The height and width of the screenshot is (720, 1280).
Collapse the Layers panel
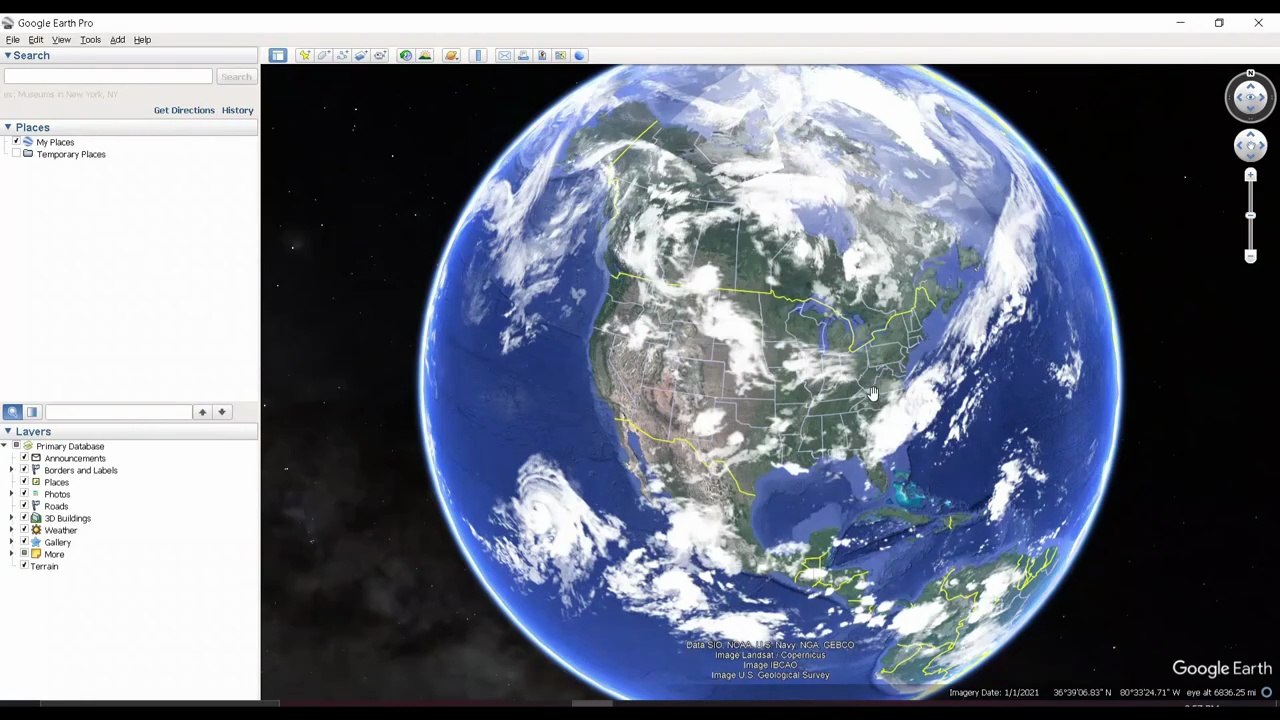pyautogui.click(x=7, y=432)
